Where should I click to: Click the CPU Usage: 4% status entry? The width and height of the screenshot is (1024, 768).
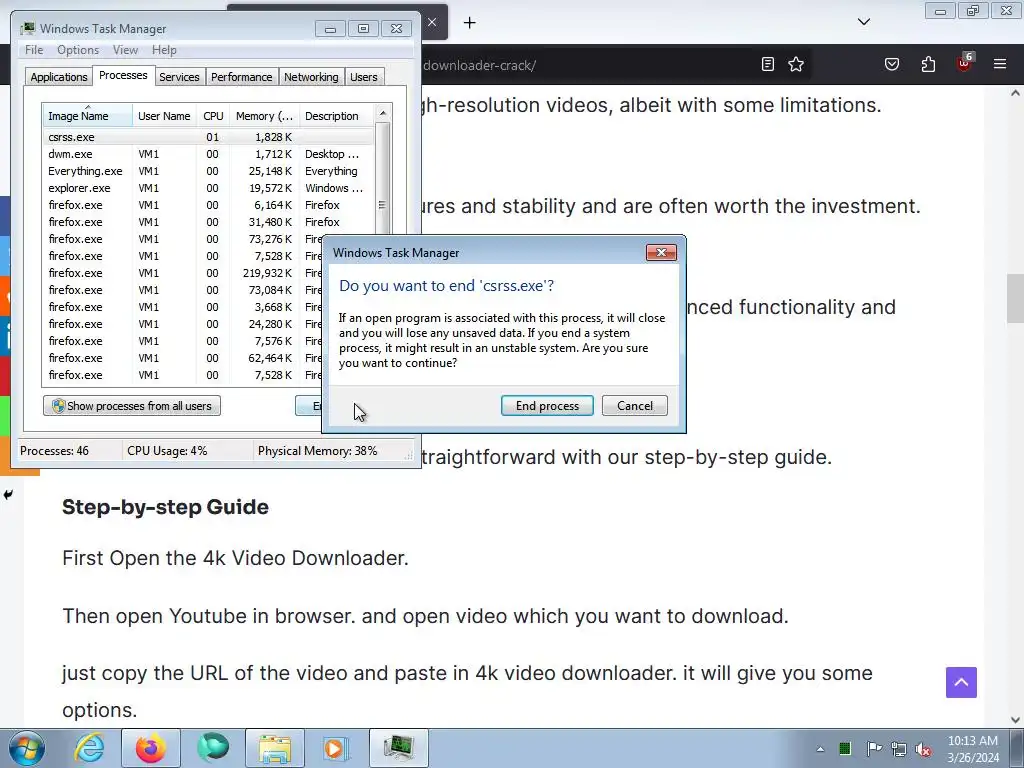coord(167,451)
